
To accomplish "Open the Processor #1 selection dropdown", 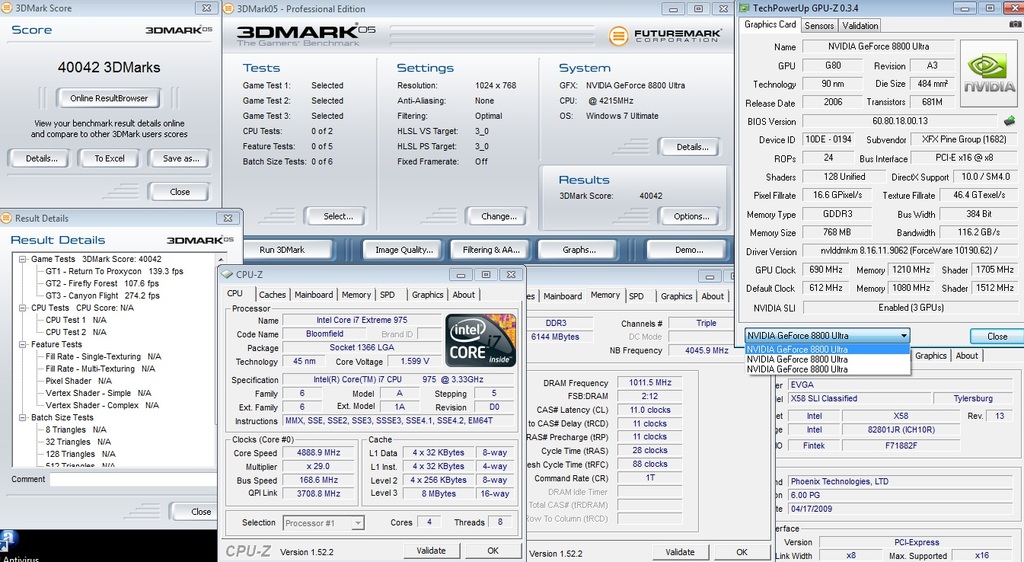I will coord(357,523).
